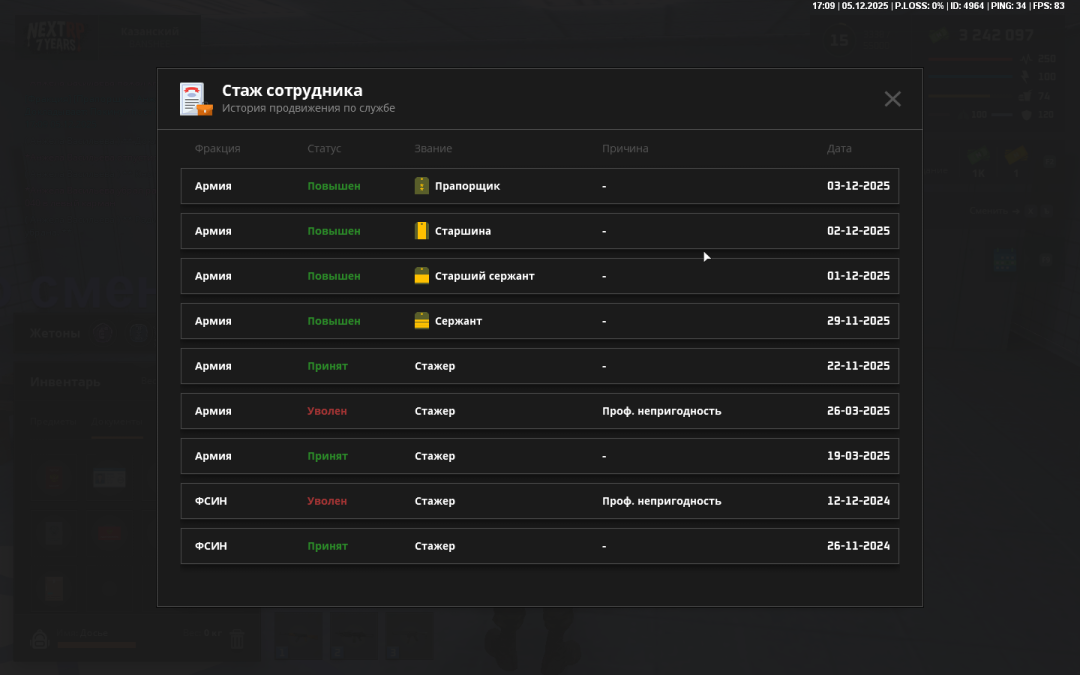Click the employee record document icon in header

tap(195, 99)
